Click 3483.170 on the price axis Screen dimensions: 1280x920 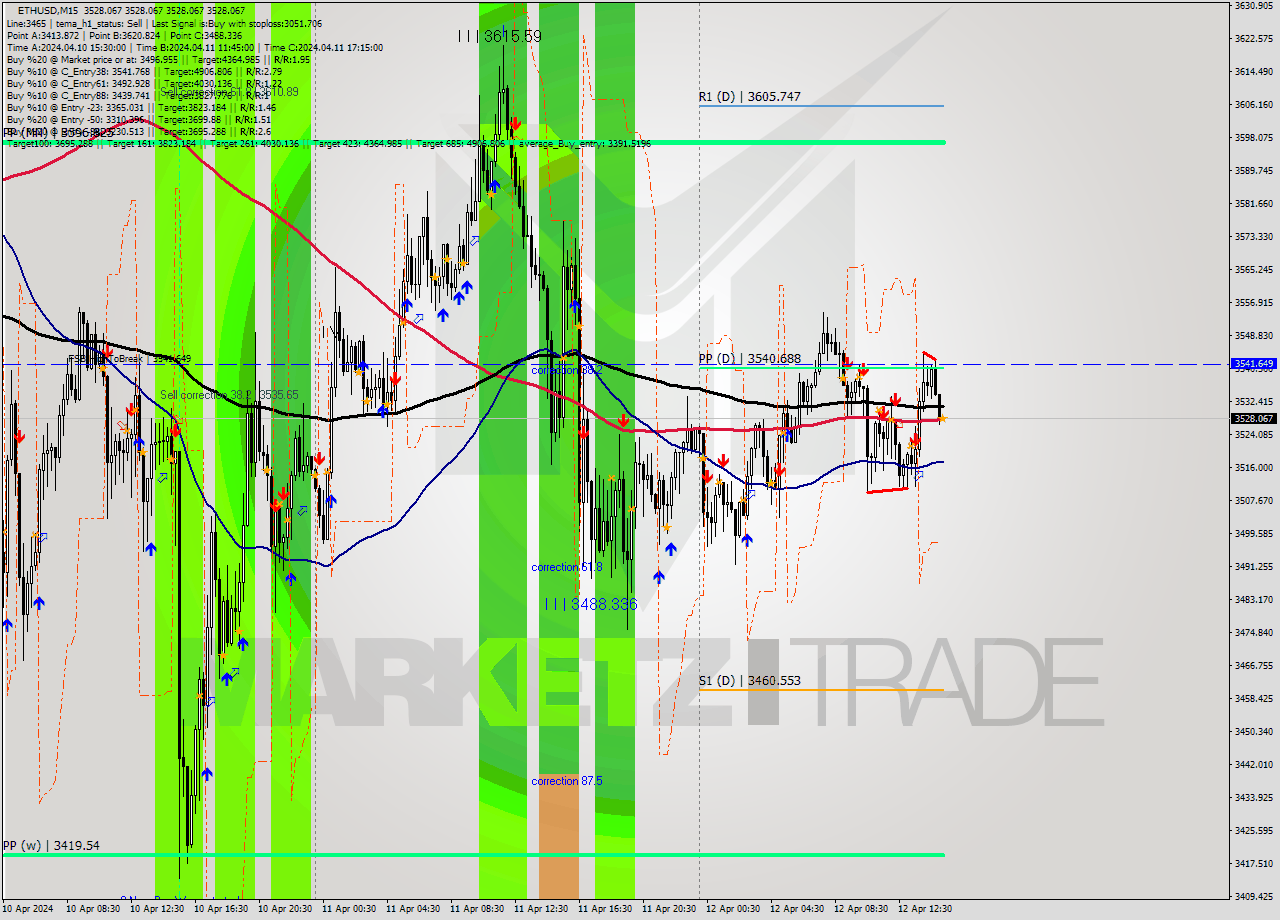coord(1254,599)
